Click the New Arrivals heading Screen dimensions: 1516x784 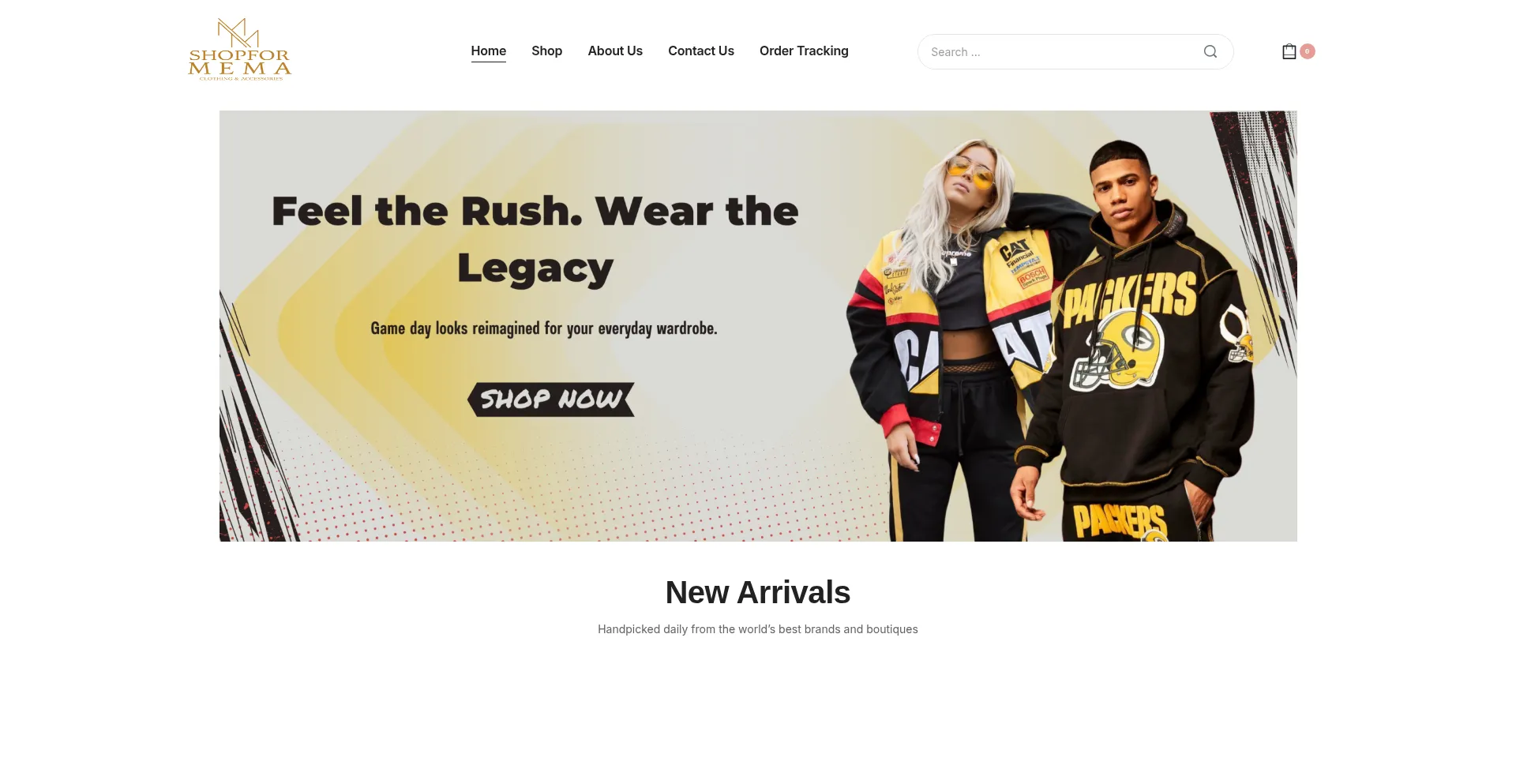[x=758, y=592]
